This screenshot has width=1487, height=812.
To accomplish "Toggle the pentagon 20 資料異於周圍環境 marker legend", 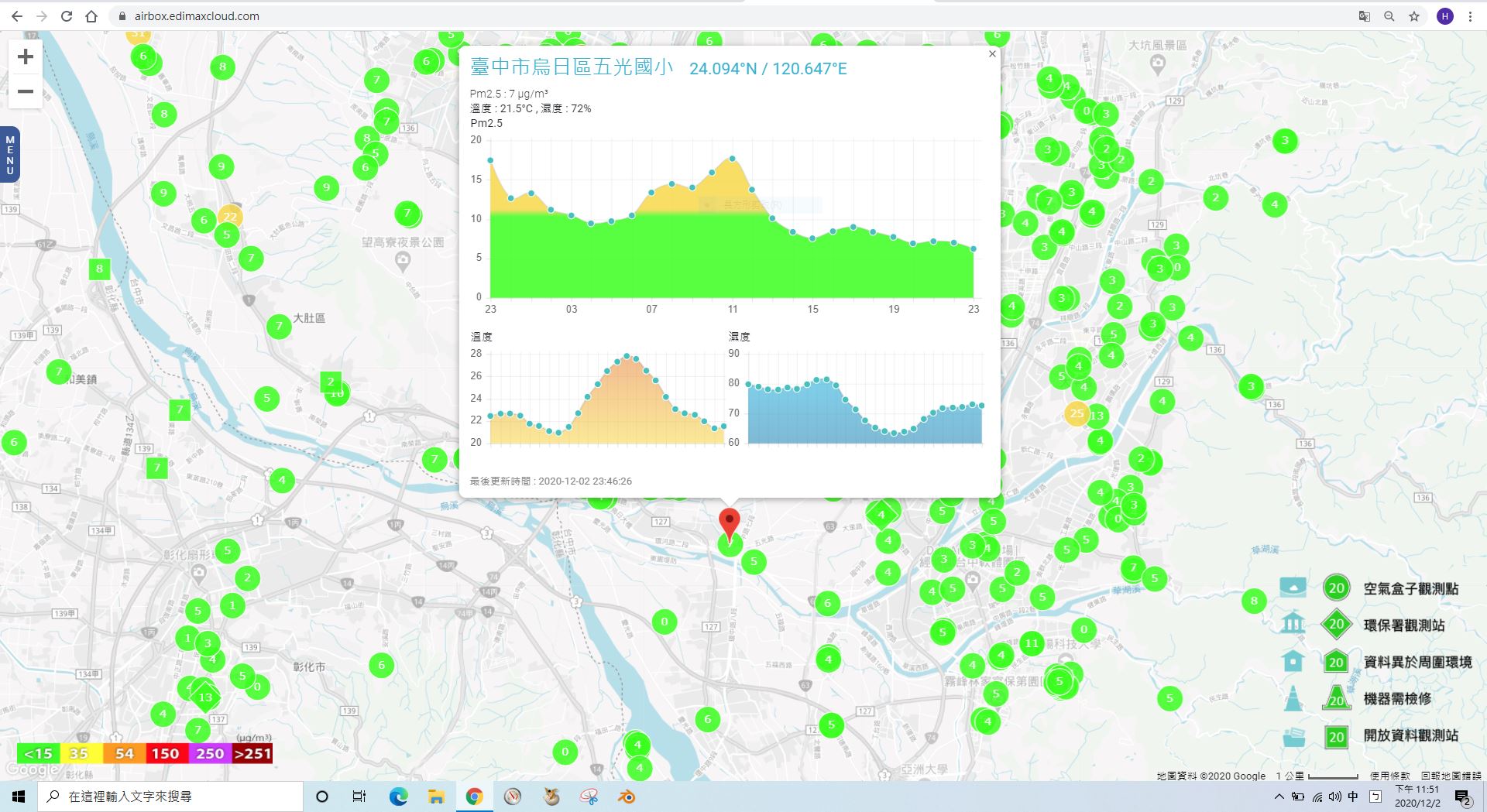I will pyautogui.click(x=1336, y=662).
